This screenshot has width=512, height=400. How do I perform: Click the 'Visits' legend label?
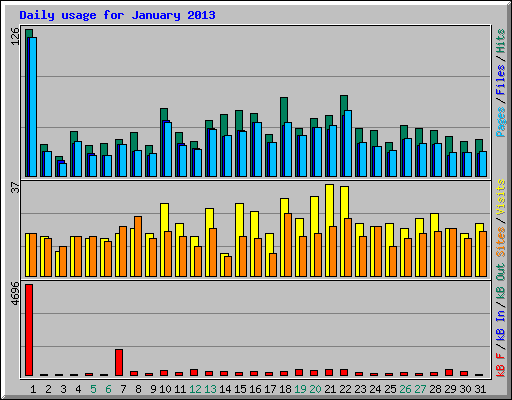tap(500, 197)
